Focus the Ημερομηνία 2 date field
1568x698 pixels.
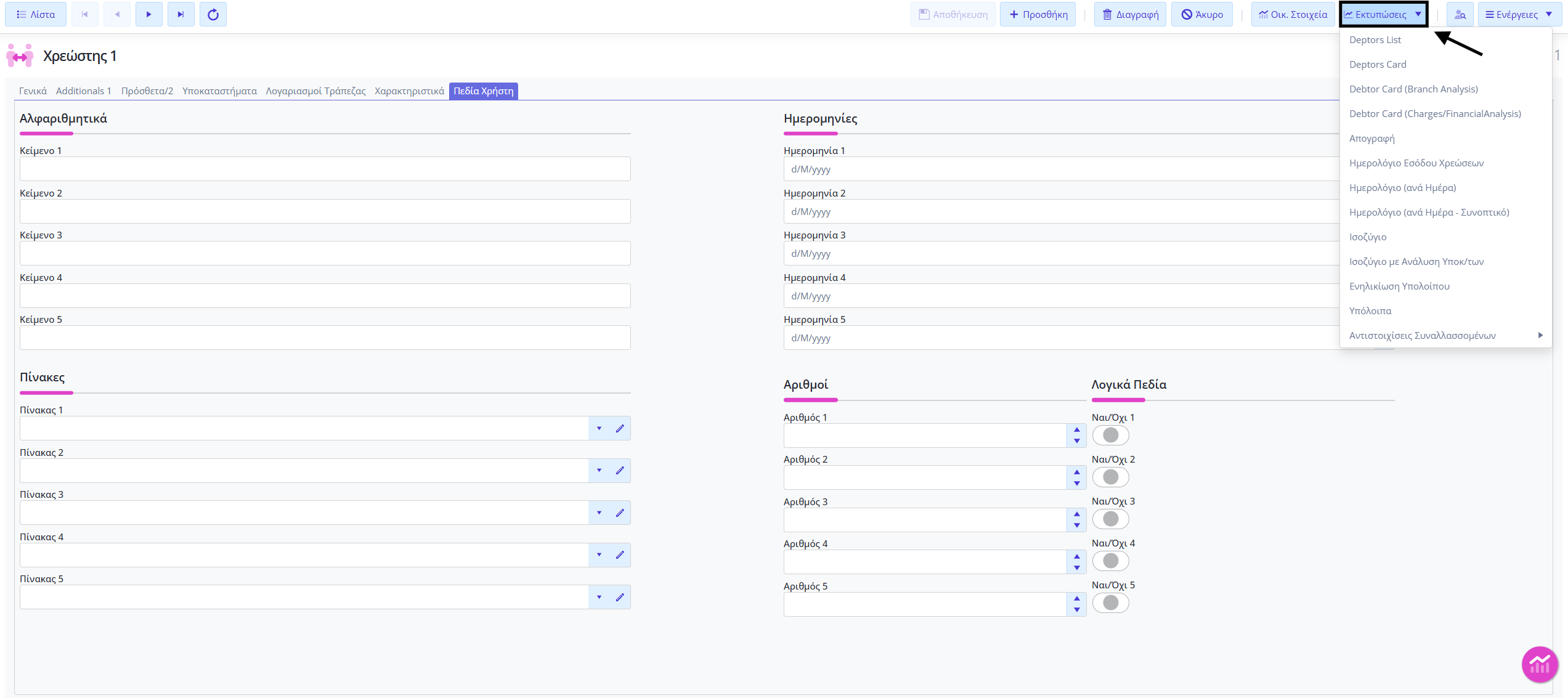pos(1061,211)
